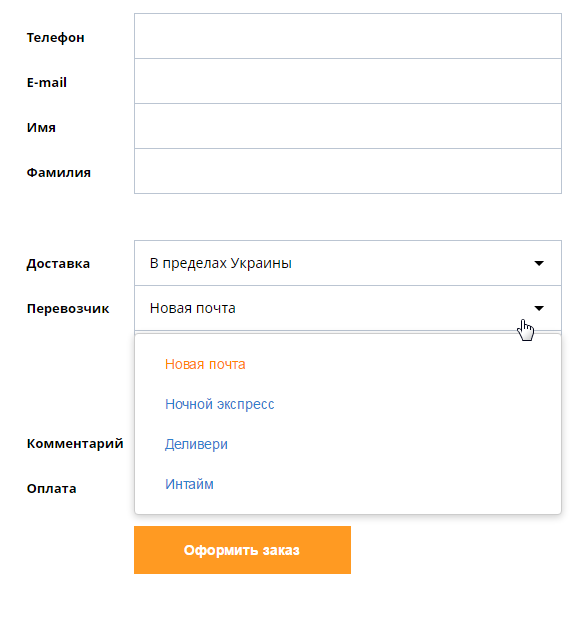Click the Перевозчик label
579x632 pixels.
pyautogui.click(x=68, y=309)
